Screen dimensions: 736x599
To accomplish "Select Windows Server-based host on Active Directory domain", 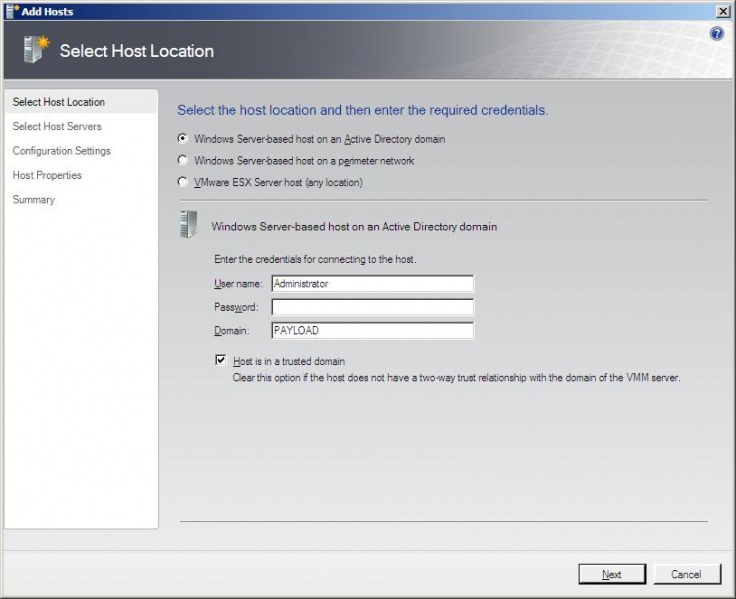I will click(x=182, y=139).
